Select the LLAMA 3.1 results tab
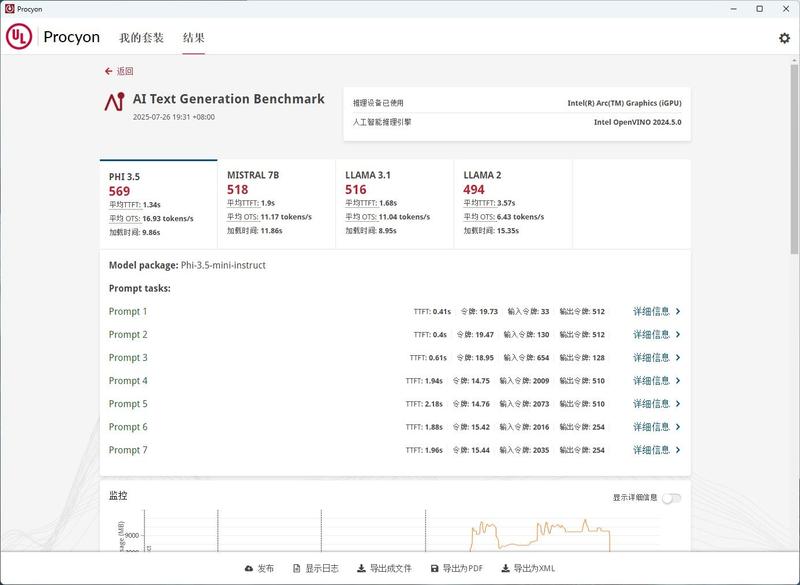800x585 pixels. 394,204
